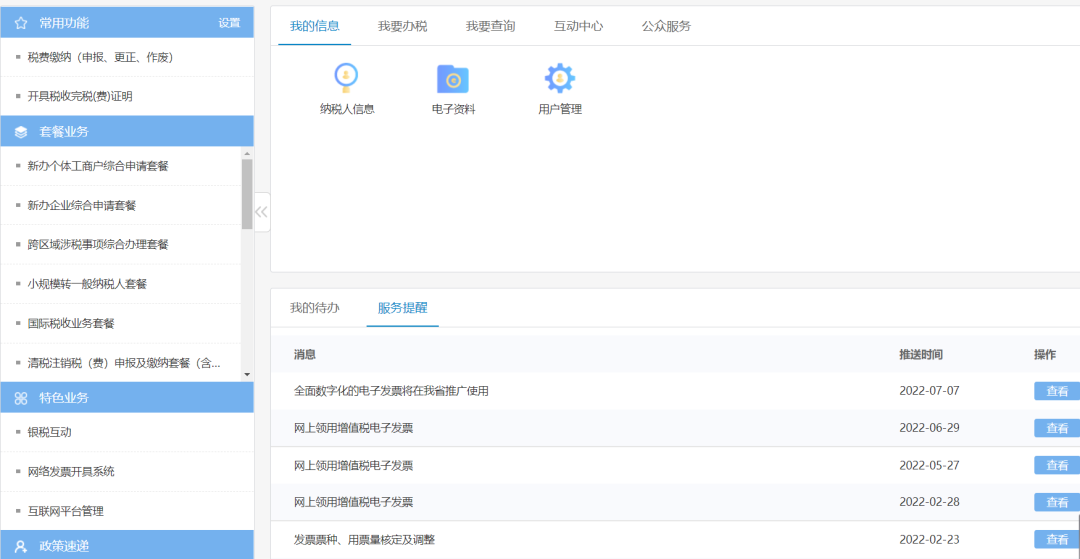Open the 用户管理 gear icon
This screenshot has width=1080, height=559.
point(559,78)
